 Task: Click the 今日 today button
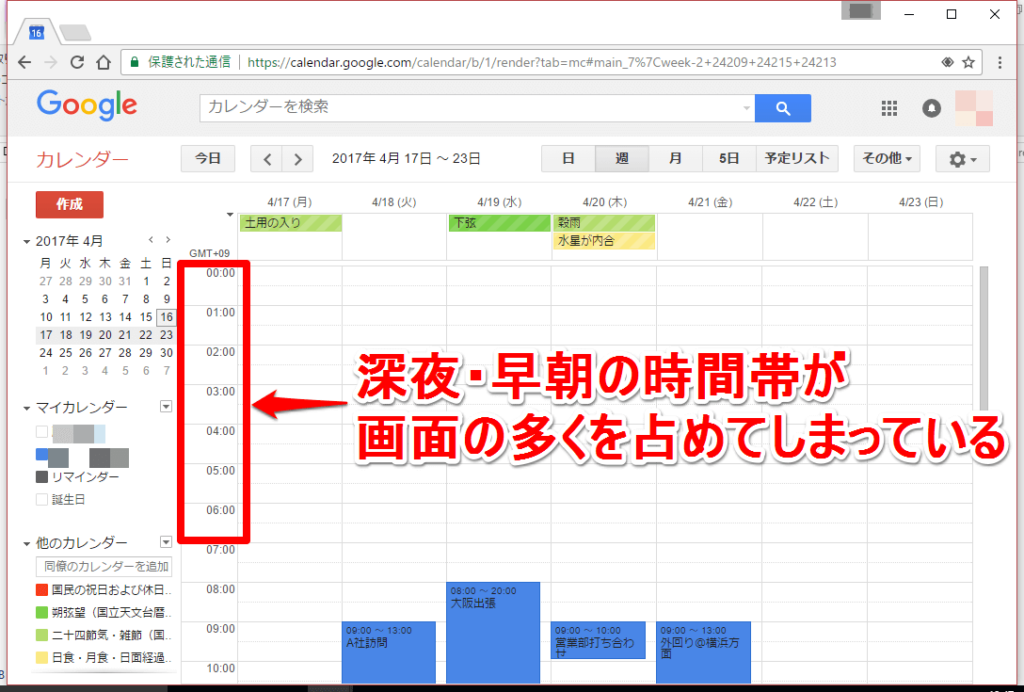(x=208, y=159)
